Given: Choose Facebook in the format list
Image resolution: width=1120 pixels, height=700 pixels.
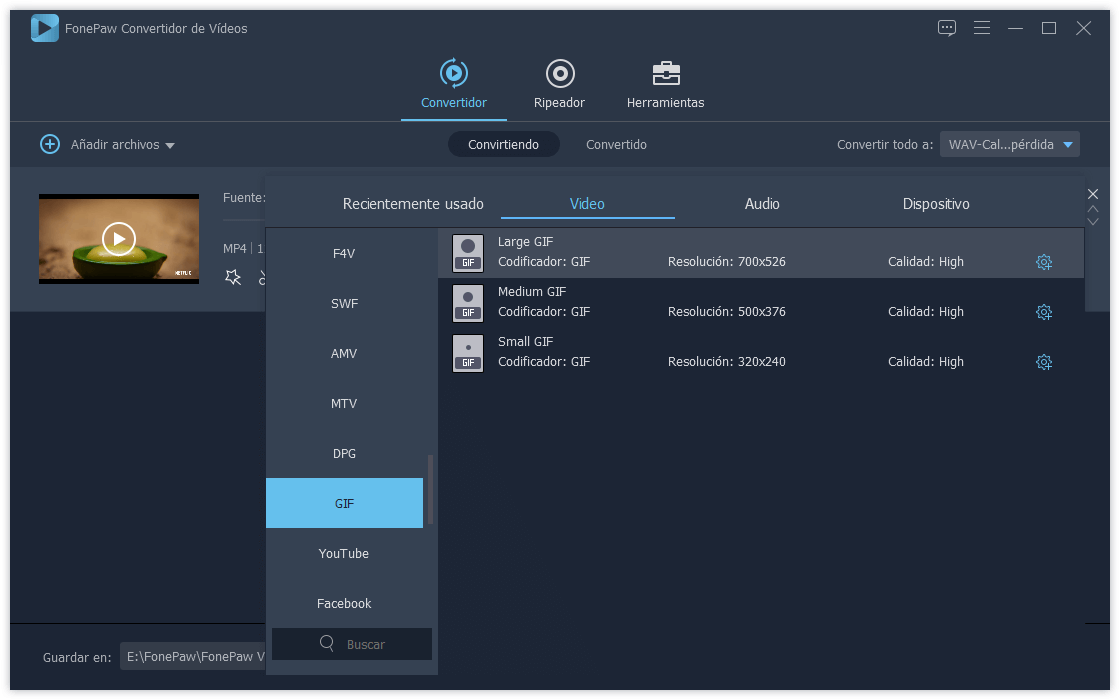Looking at the screenshot, I should point(344,604).
